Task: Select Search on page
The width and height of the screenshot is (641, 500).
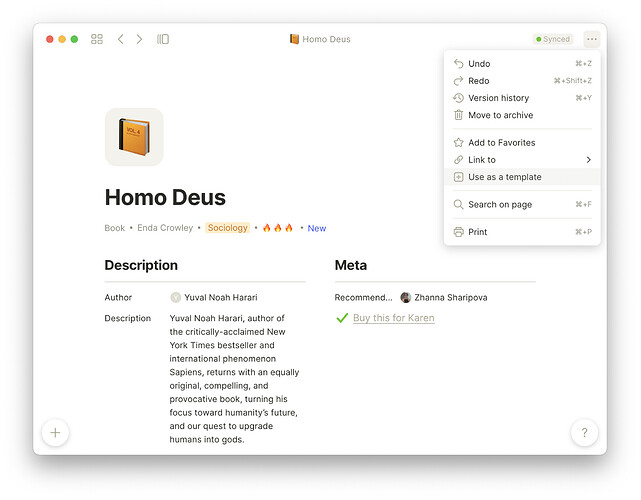Action: tap(522, 204)
